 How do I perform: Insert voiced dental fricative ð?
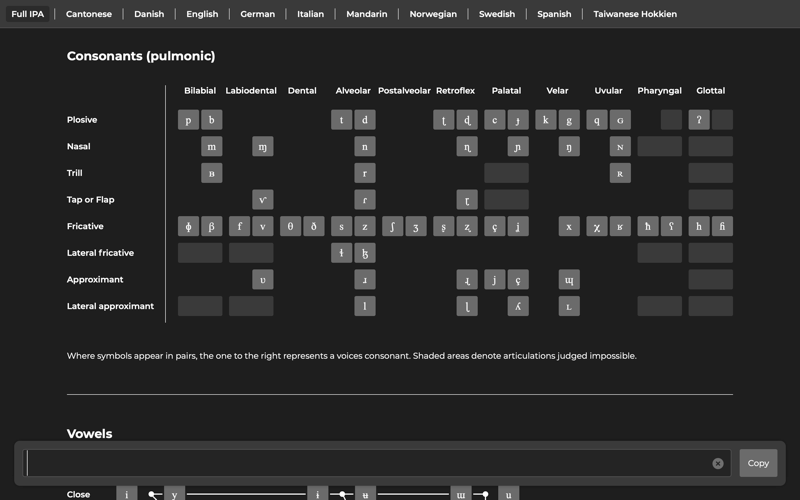click(314, 226)
